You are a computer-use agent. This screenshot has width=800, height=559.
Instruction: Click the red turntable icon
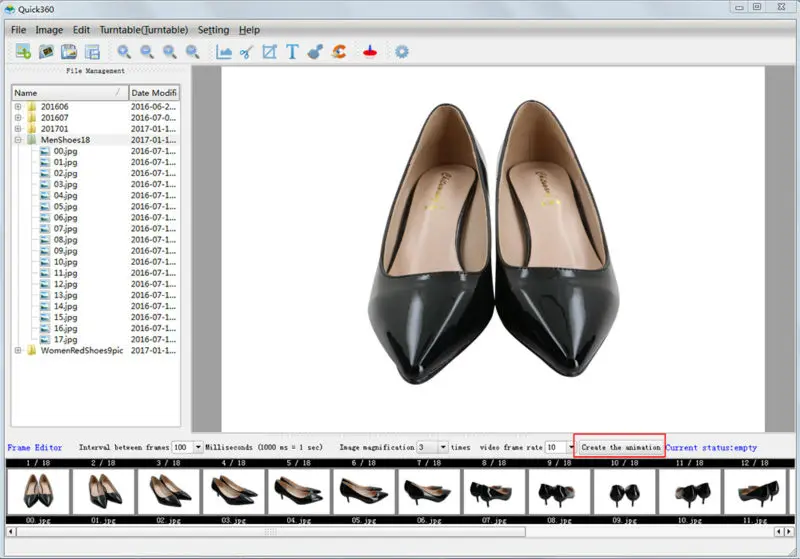(x=370, y=52)
